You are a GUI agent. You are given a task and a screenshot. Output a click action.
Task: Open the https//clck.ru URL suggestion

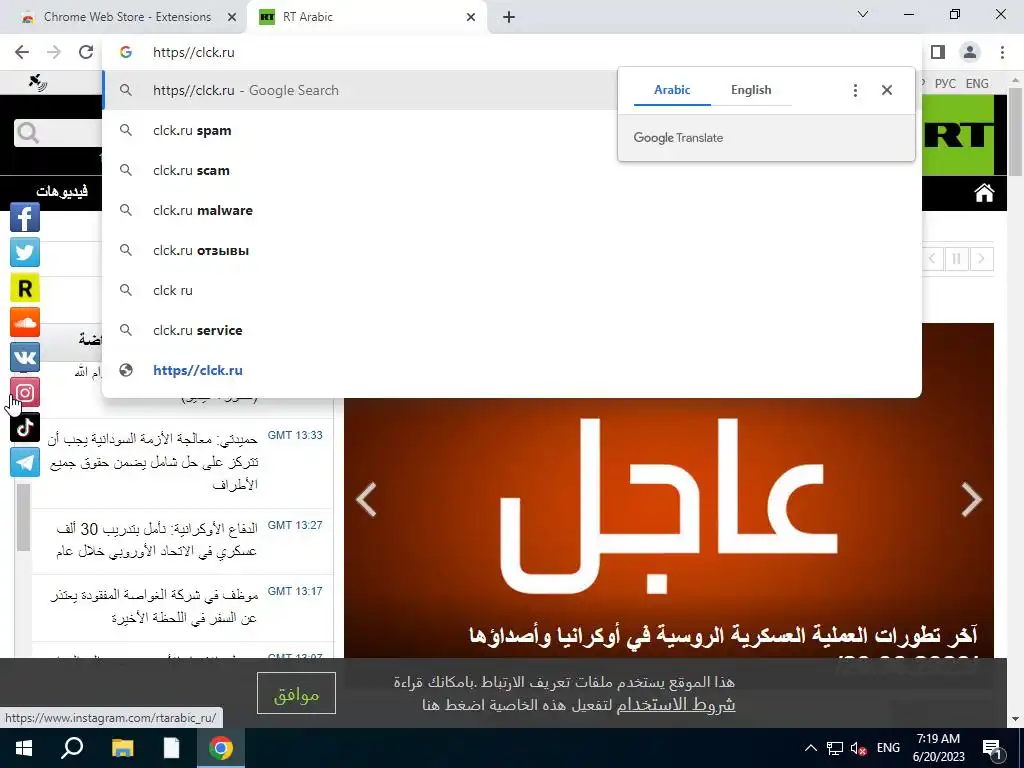click(512, 370)
